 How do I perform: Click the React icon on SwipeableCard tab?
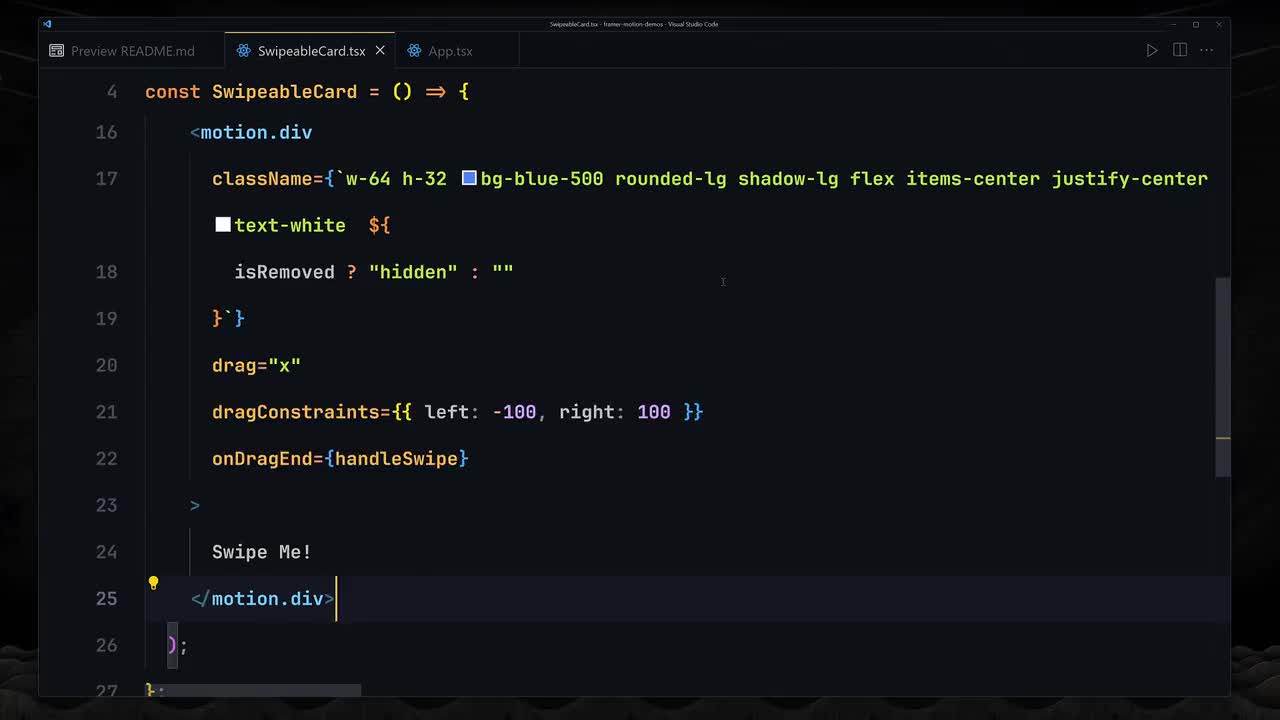pos(243,51)
